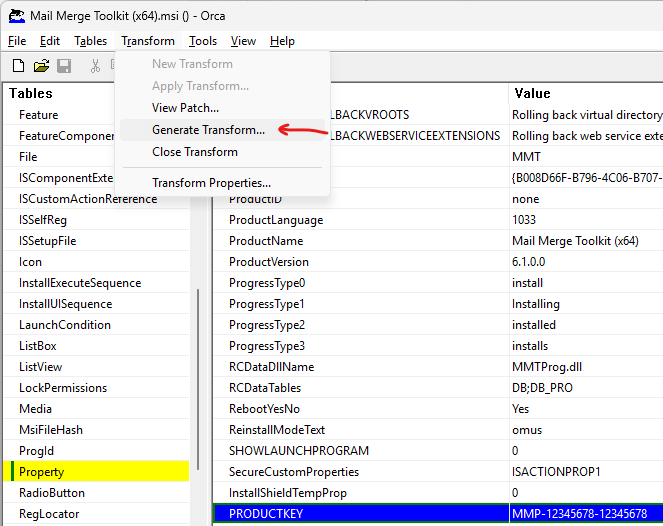The width and height of the screenshot is (663, 526).
Task: Select the Feature table
Action: tap(38, 115)
